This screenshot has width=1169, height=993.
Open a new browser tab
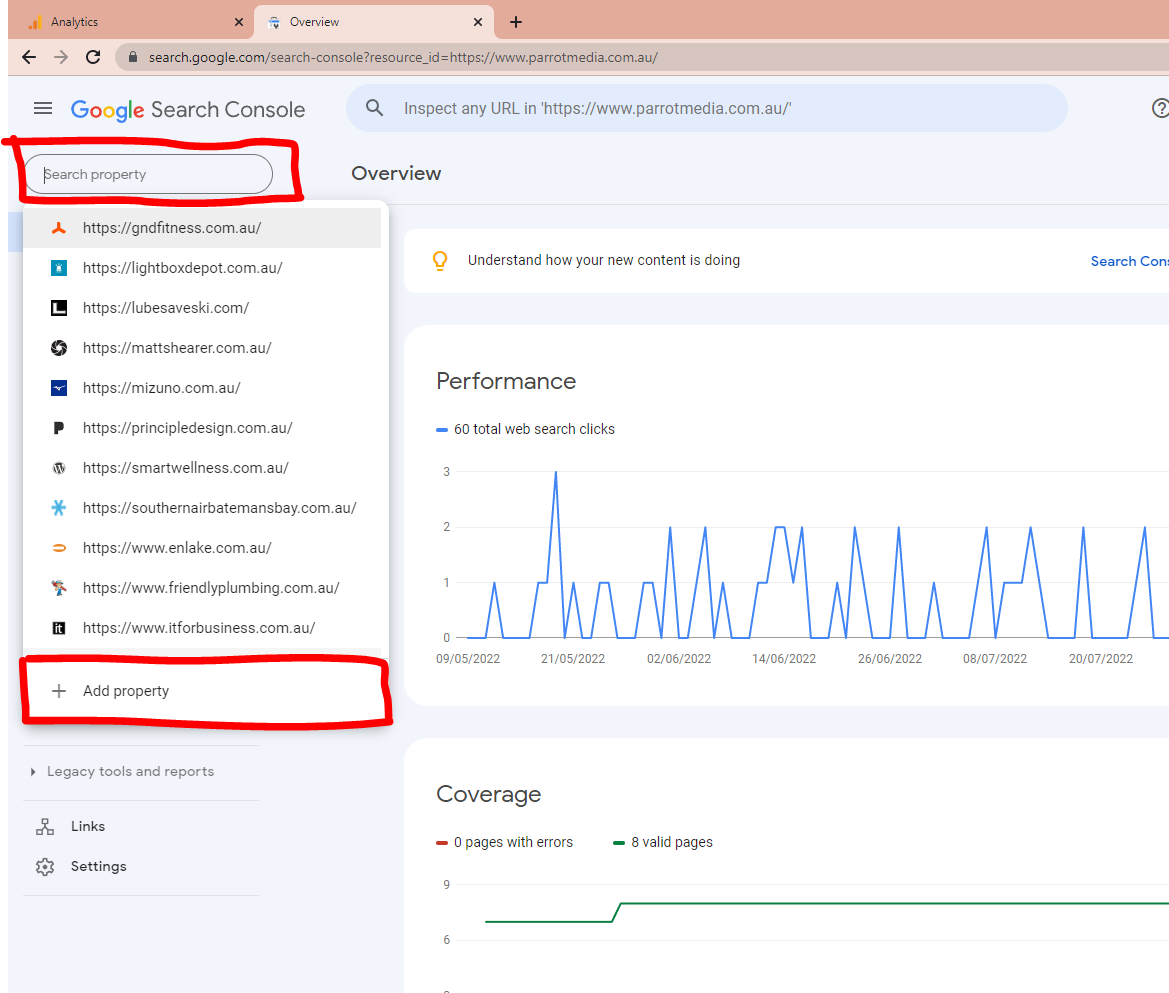[516, 22]
